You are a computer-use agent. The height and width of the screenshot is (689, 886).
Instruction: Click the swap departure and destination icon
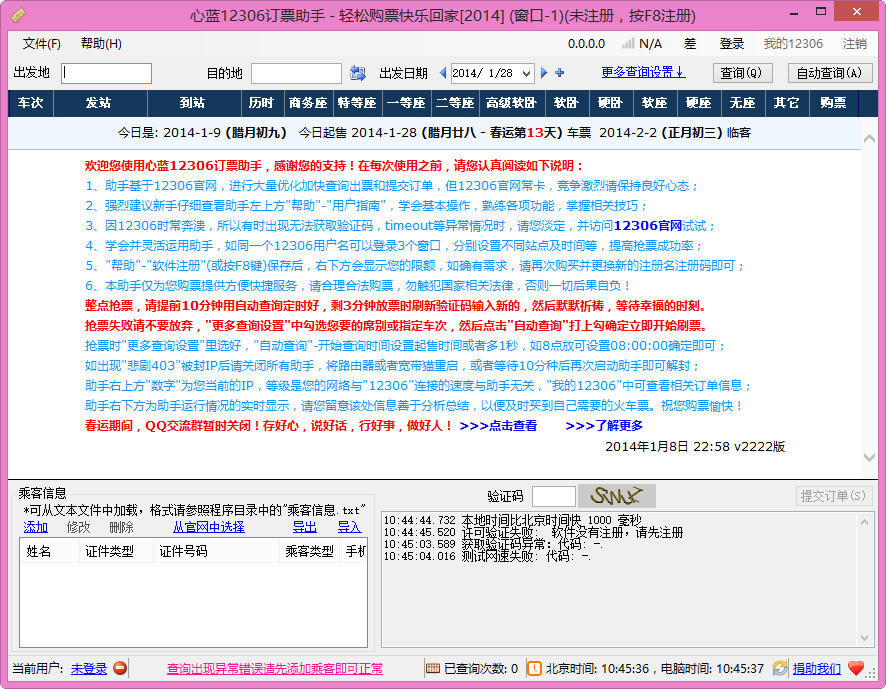point(360,73)
